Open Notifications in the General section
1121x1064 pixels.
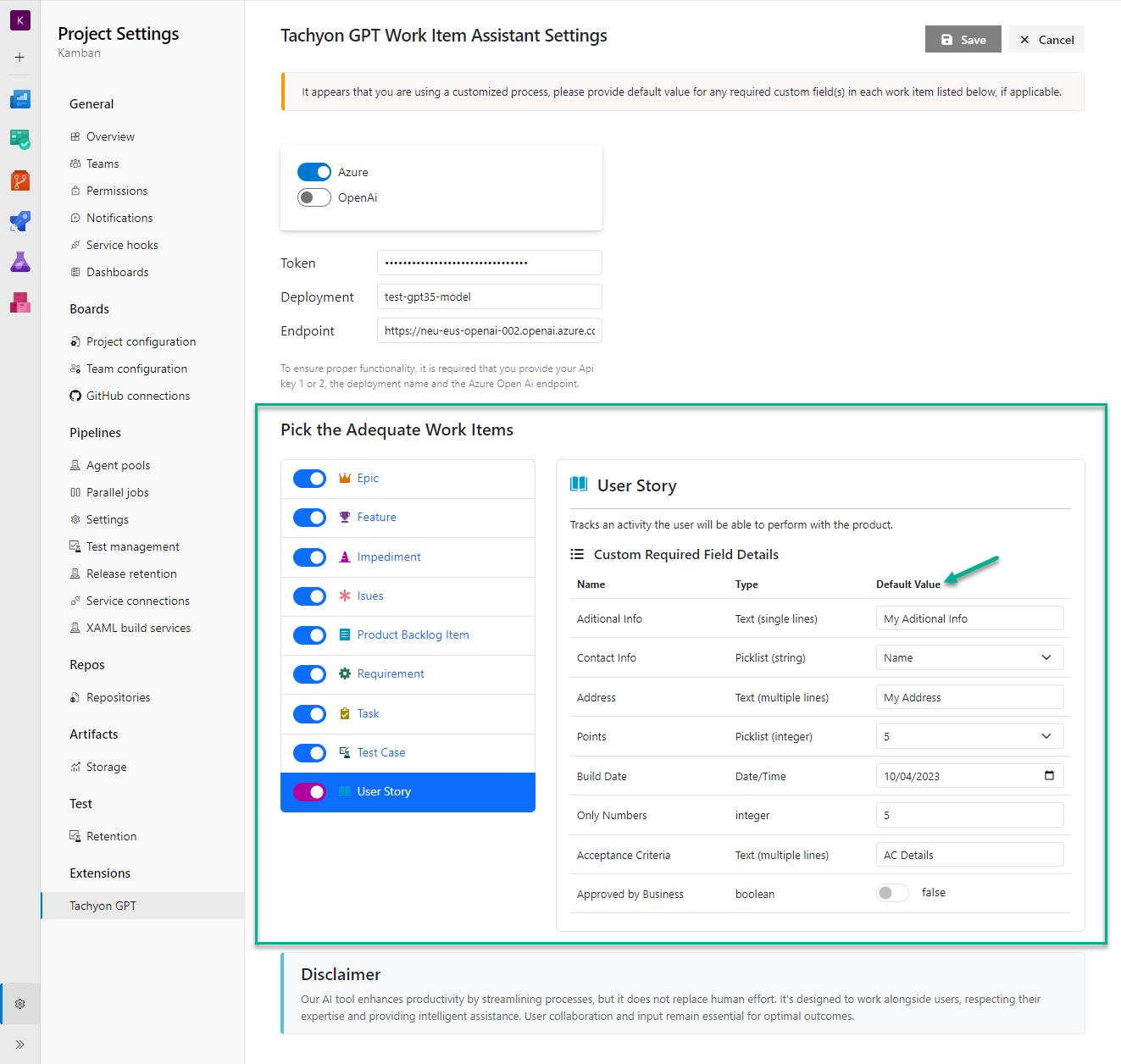tap(119, 218)
